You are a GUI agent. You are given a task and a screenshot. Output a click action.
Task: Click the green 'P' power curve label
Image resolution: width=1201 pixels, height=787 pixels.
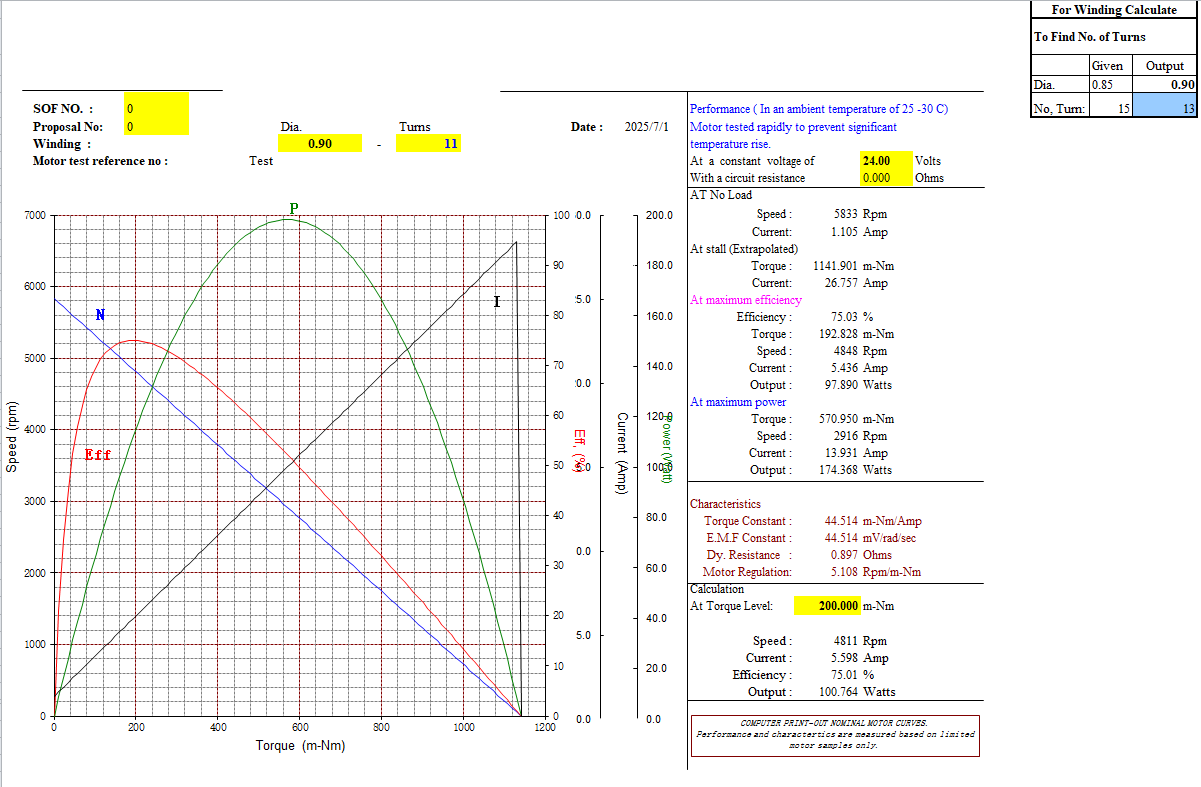coord(293,209)
